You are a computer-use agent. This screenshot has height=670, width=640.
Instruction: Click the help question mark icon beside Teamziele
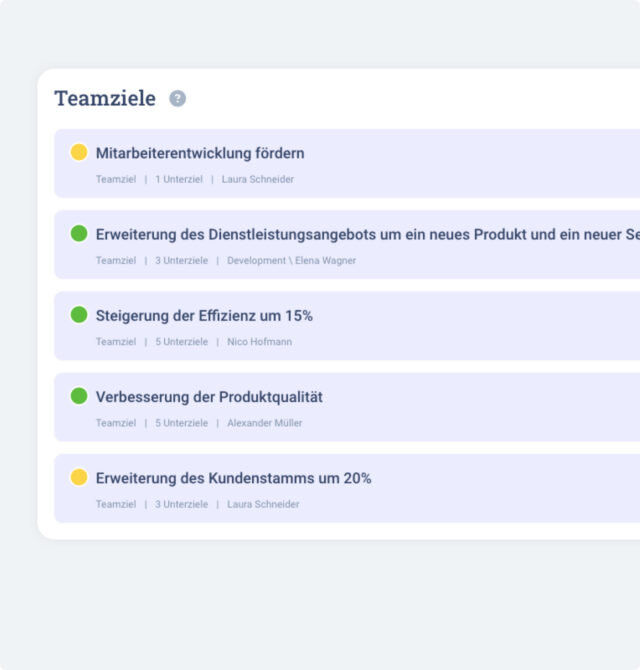pyautogui.click(x=177, y=98)
